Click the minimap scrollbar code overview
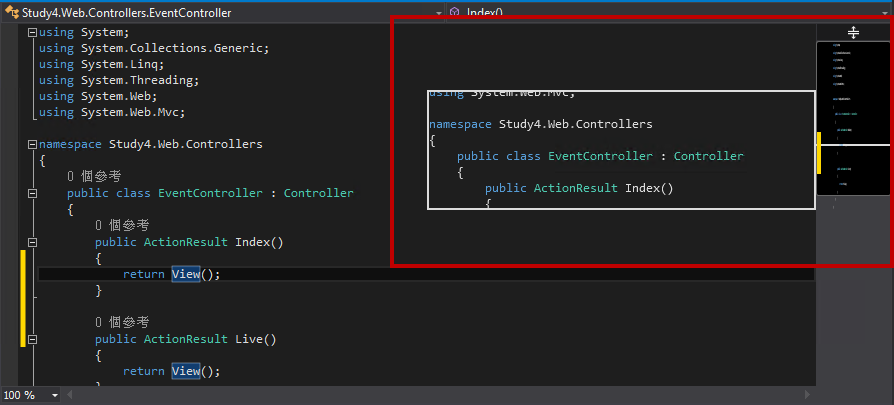This screenshot has width=894, height=405. (853, 118)
